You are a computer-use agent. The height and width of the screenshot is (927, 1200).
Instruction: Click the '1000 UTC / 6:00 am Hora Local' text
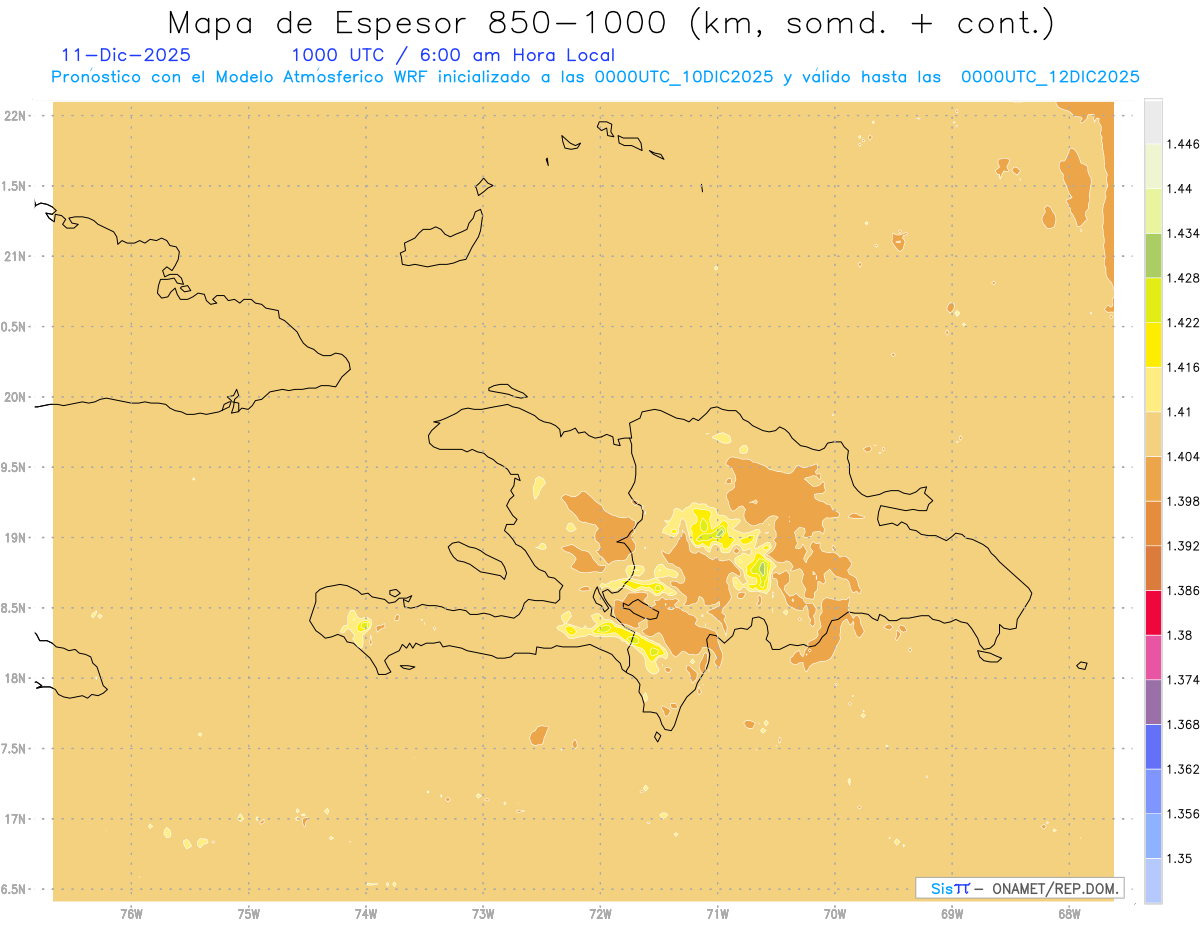453,55
